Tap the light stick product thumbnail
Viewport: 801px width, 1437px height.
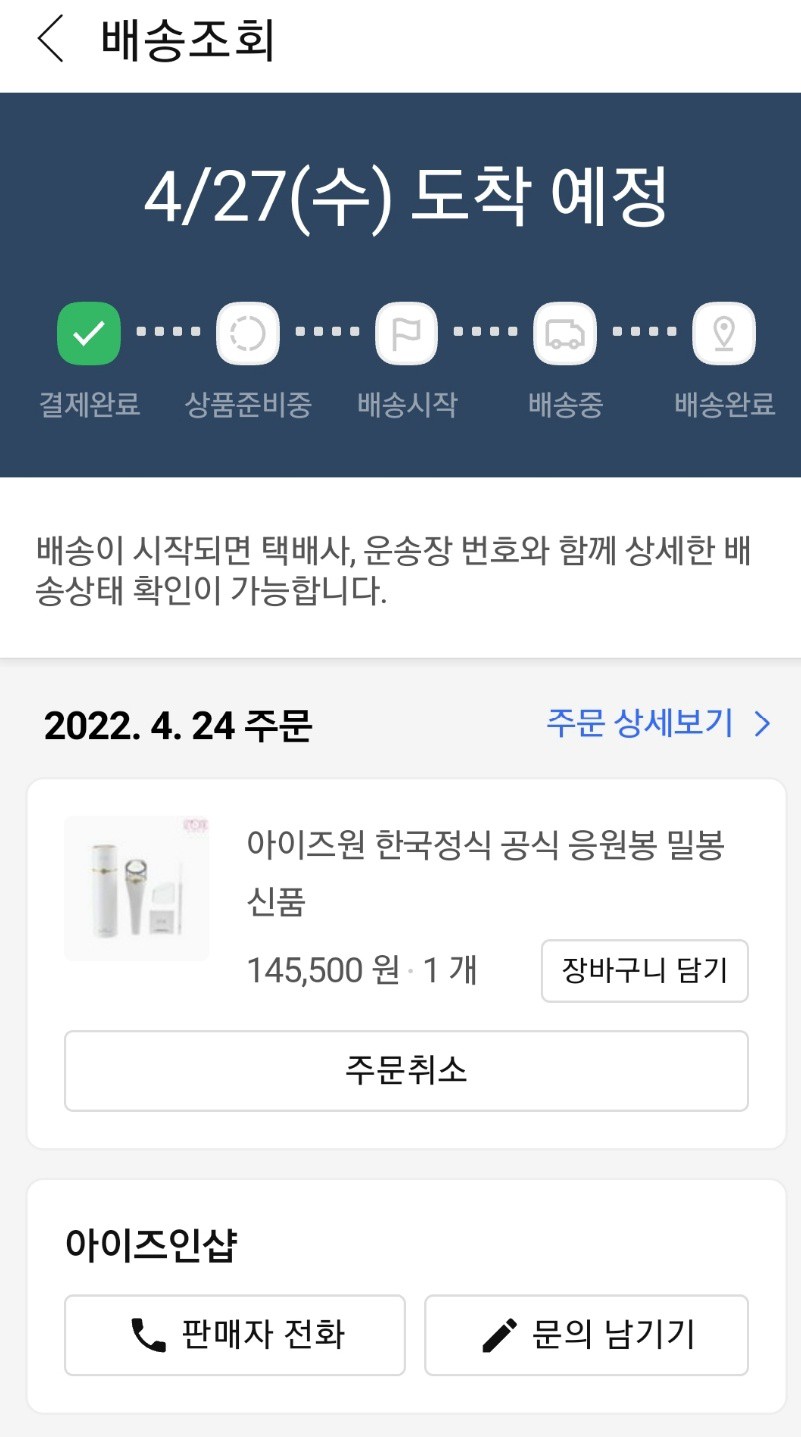pos(137,889)
